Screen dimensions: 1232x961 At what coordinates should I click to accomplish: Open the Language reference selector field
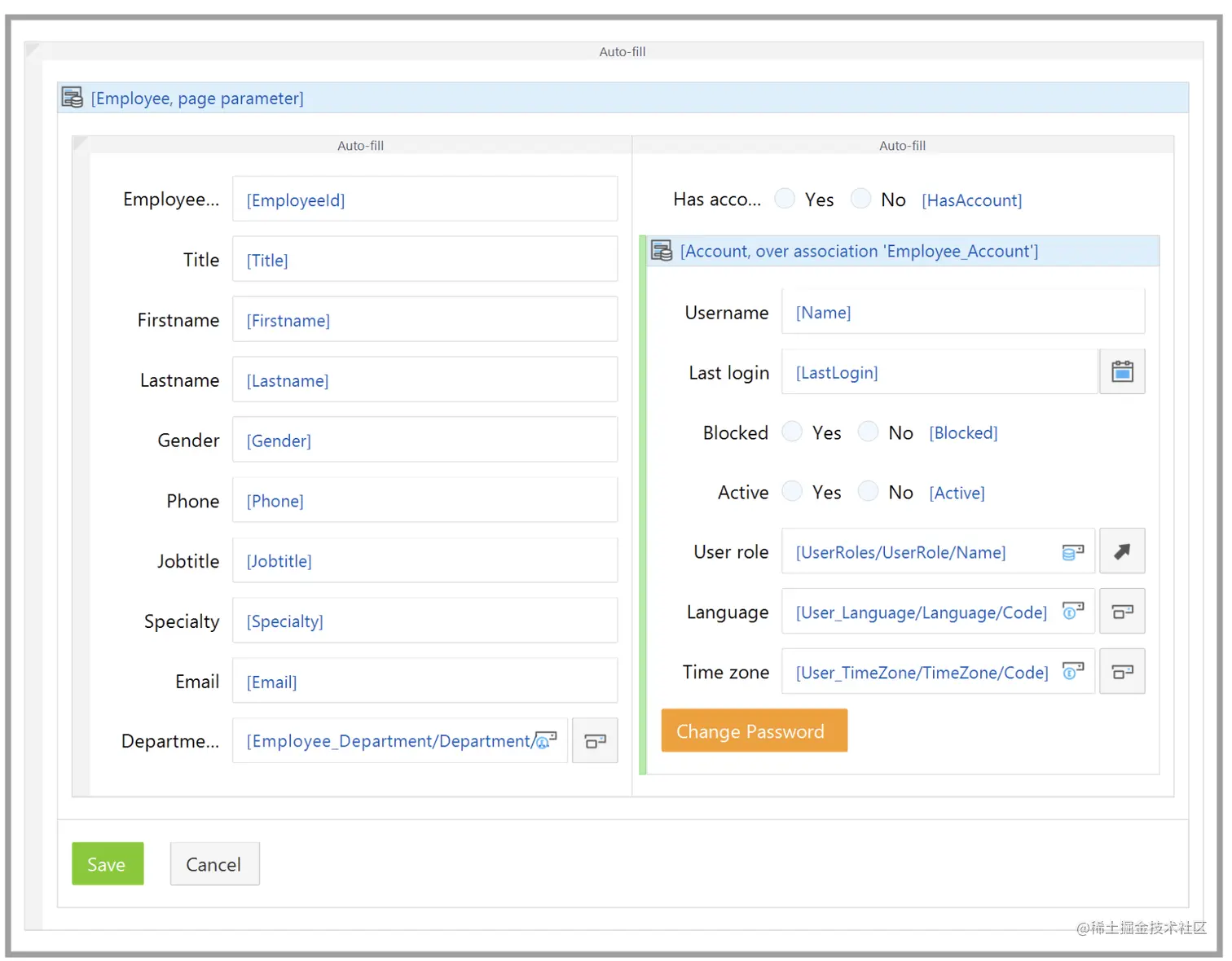938,612
